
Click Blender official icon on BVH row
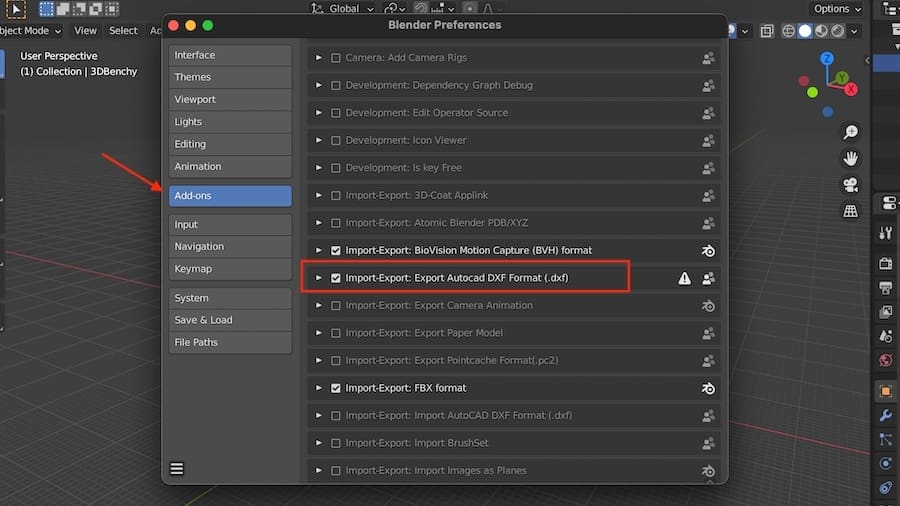click(708, 251)
